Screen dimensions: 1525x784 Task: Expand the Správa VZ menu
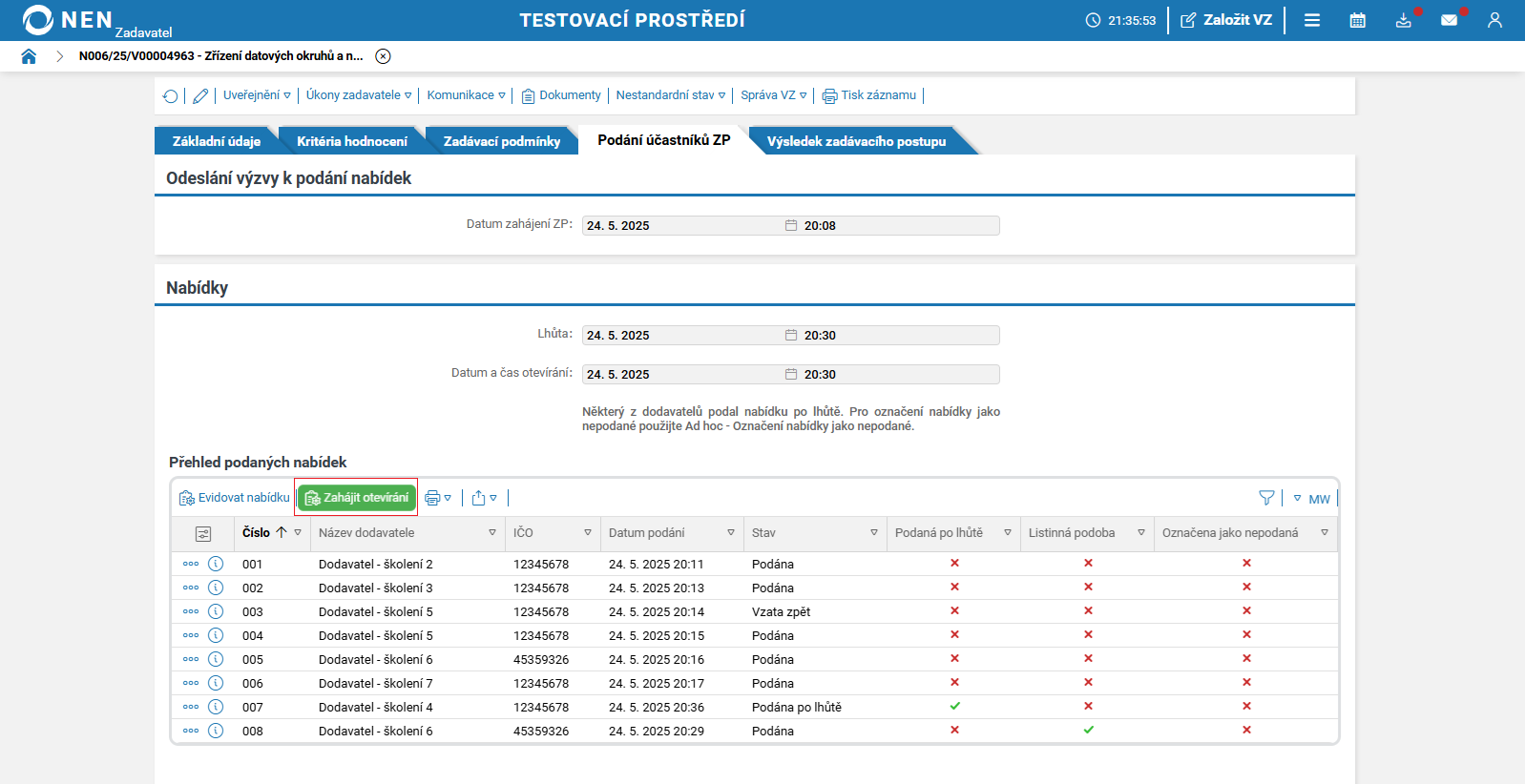(774, 95)
